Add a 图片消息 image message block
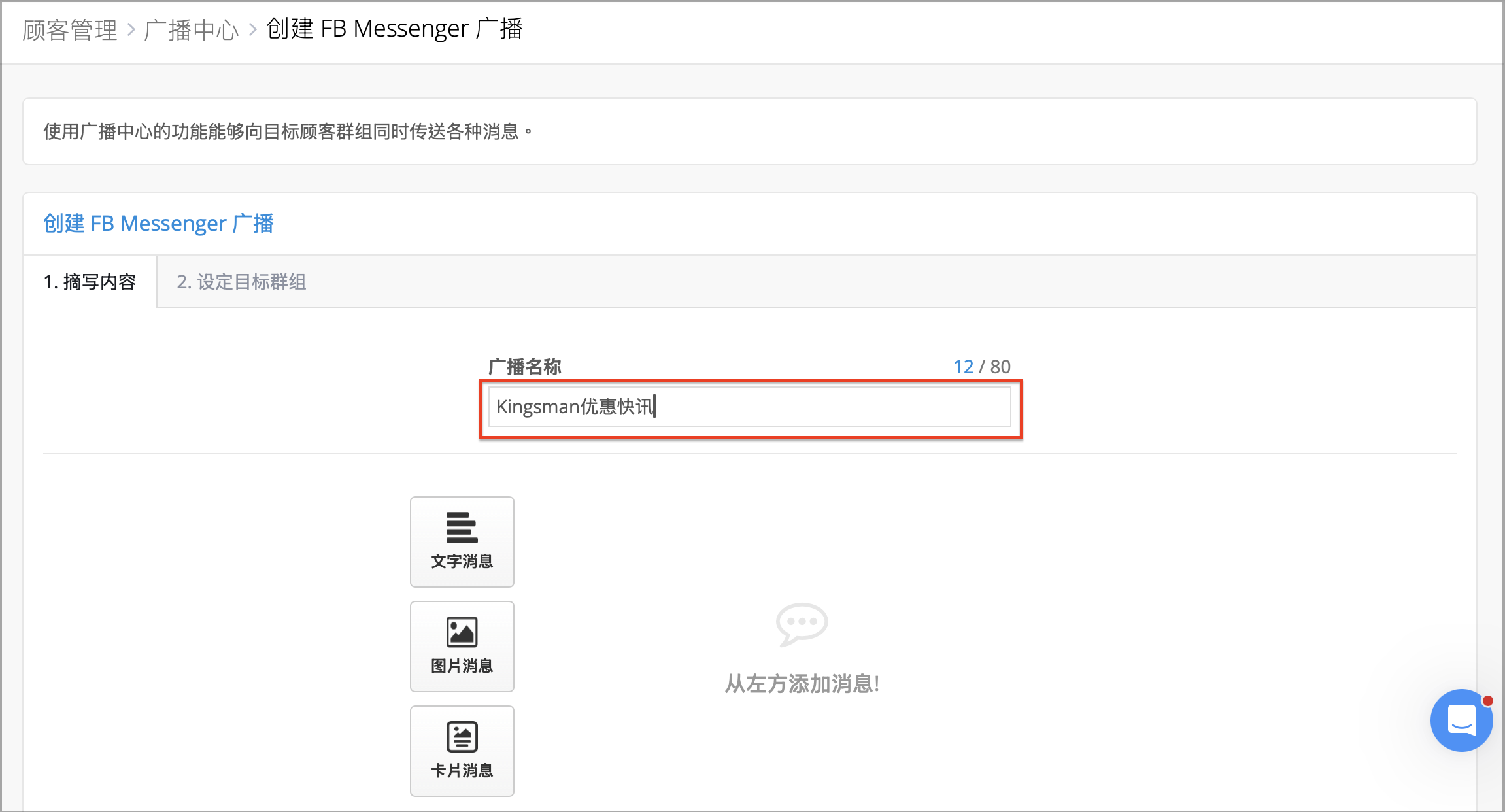1505x812 pixels. (x=462, y=646)
